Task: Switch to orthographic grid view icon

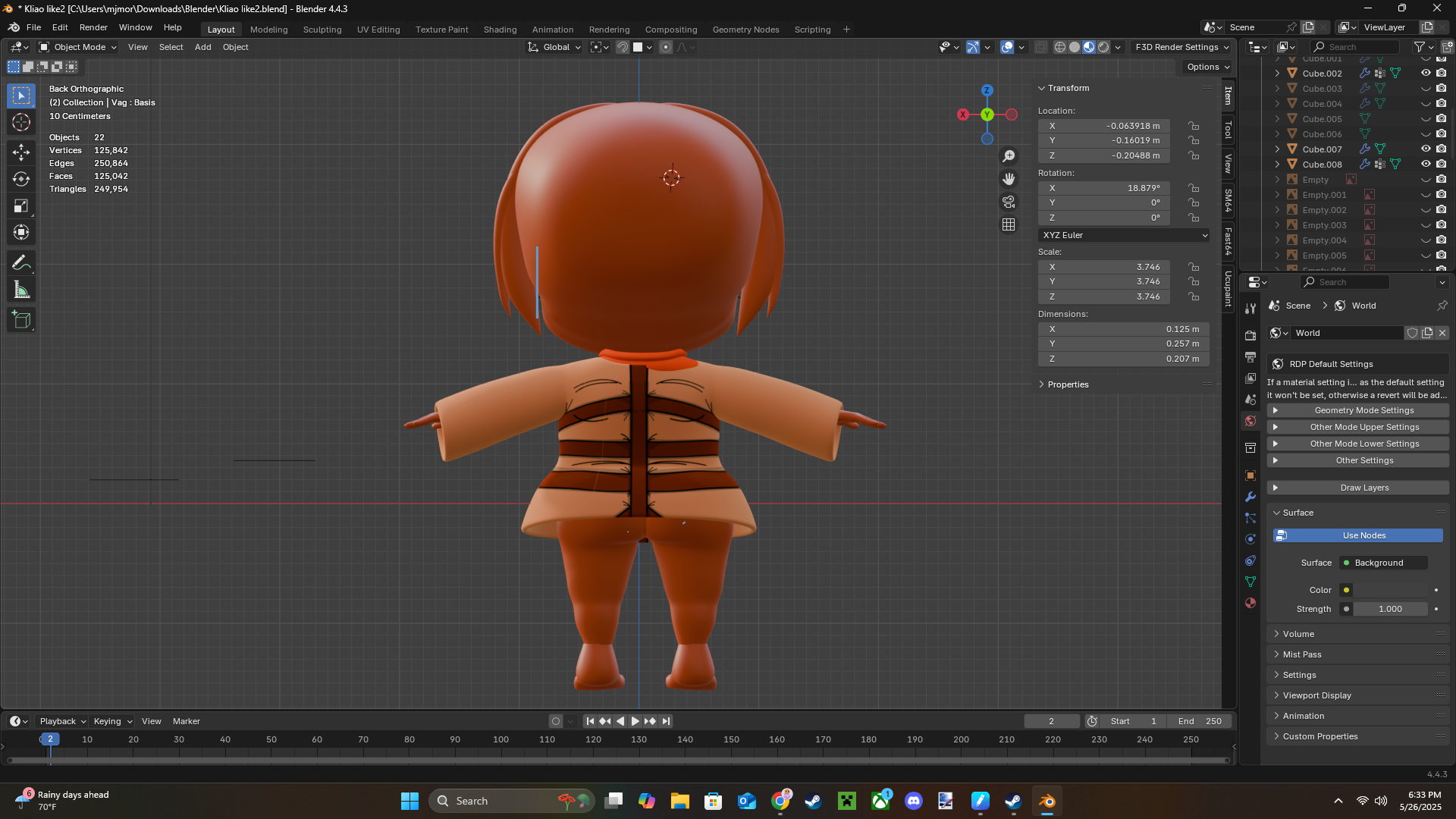Action: [1009, 224]
